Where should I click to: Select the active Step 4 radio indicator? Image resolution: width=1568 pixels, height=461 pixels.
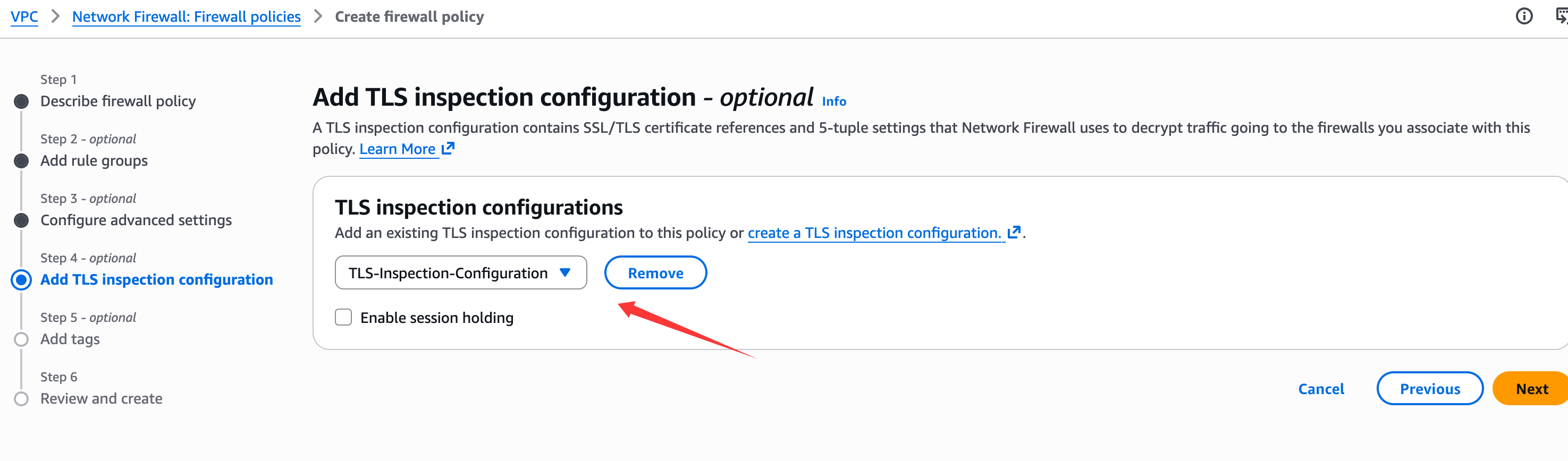click(21, 280)
